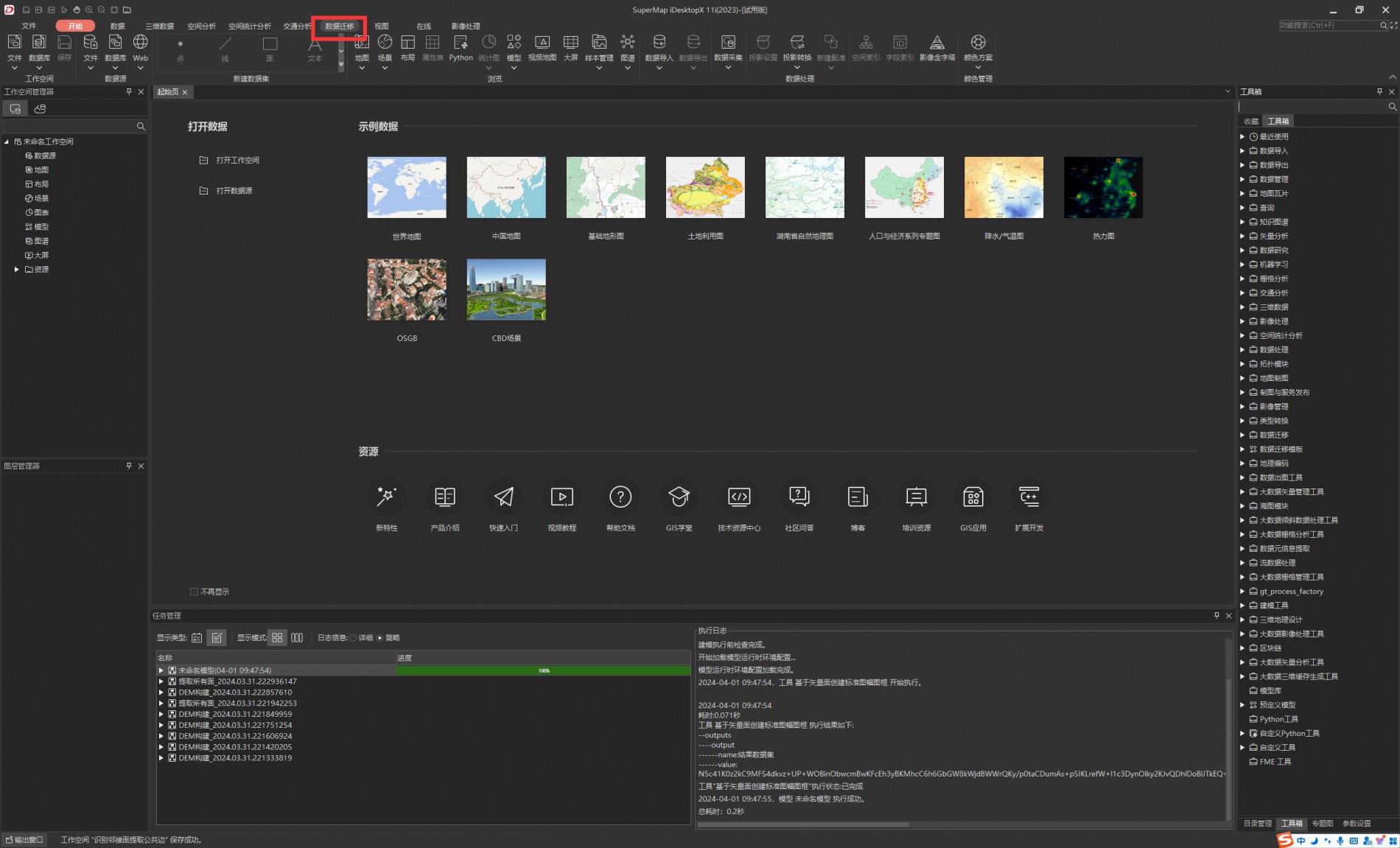Expand the 资源 tree node
The image size is (1400, 848).
17,270
